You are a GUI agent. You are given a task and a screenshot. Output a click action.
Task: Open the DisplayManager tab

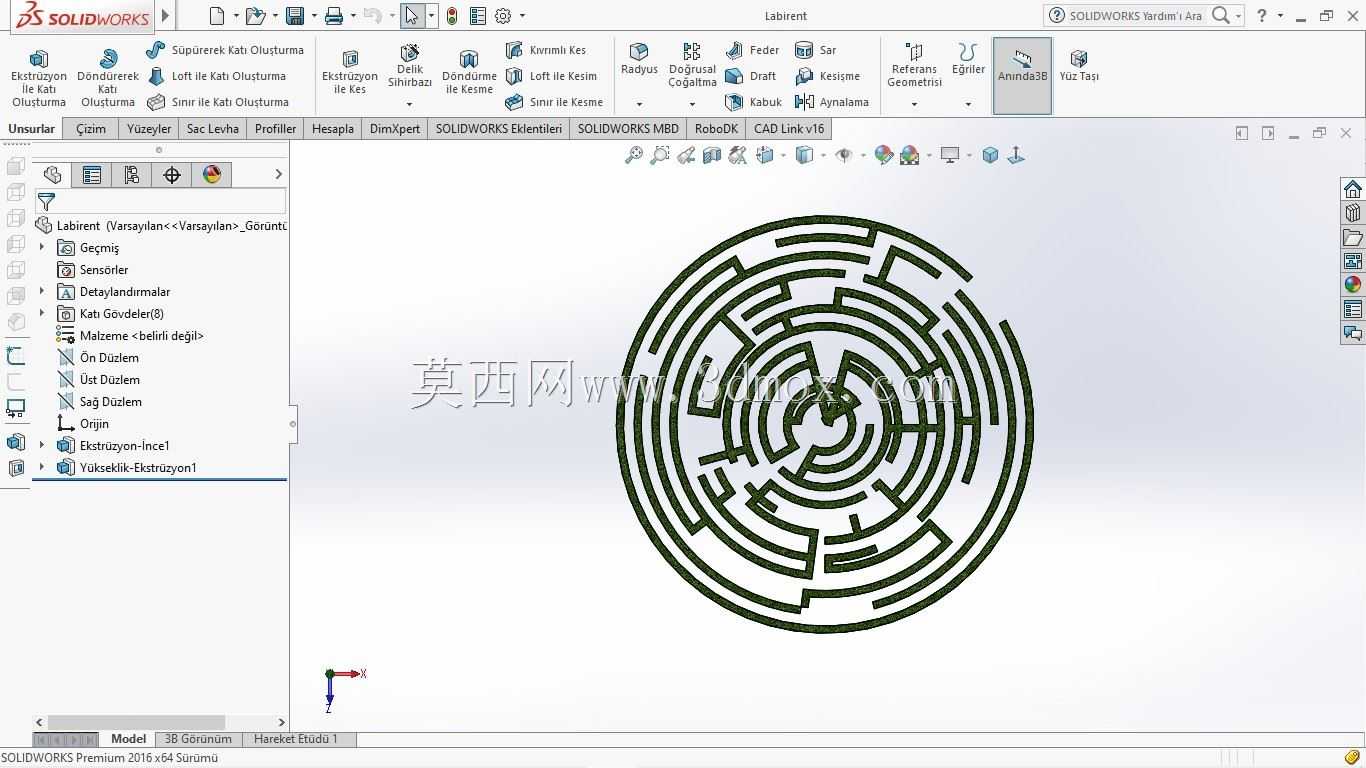pos(212,175)
